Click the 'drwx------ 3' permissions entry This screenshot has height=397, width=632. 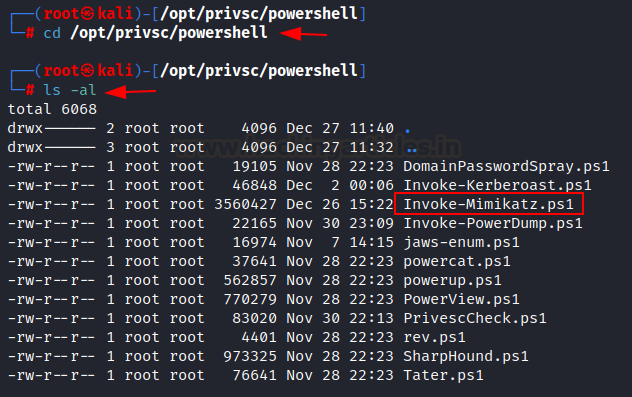pyautogui.click(x=61, y=148)
